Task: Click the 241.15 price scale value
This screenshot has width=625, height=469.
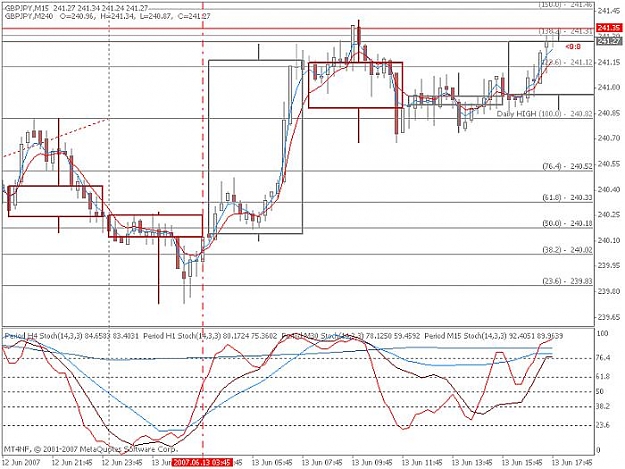Action: pyautogui.click(x=609, y=62)
